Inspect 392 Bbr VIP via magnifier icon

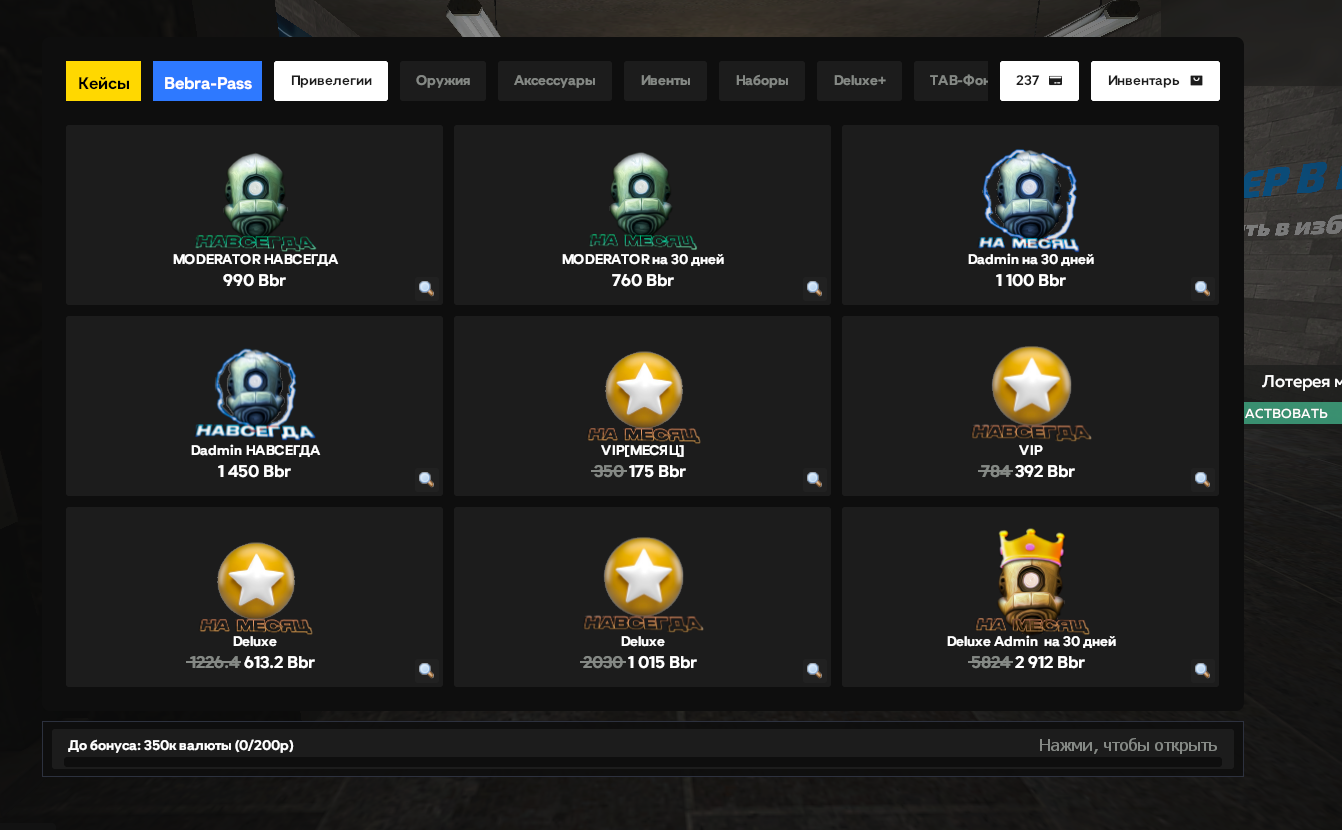pyautogui.click(x=1202, y=479)
